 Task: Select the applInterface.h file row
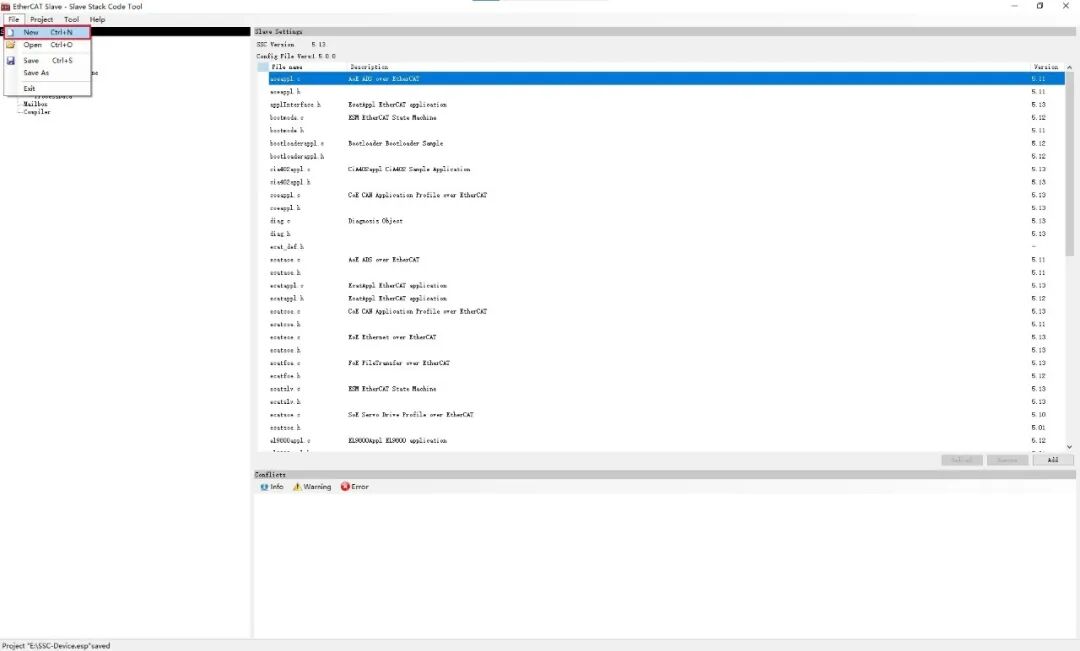pyautogui.click(x=666, y=105)
